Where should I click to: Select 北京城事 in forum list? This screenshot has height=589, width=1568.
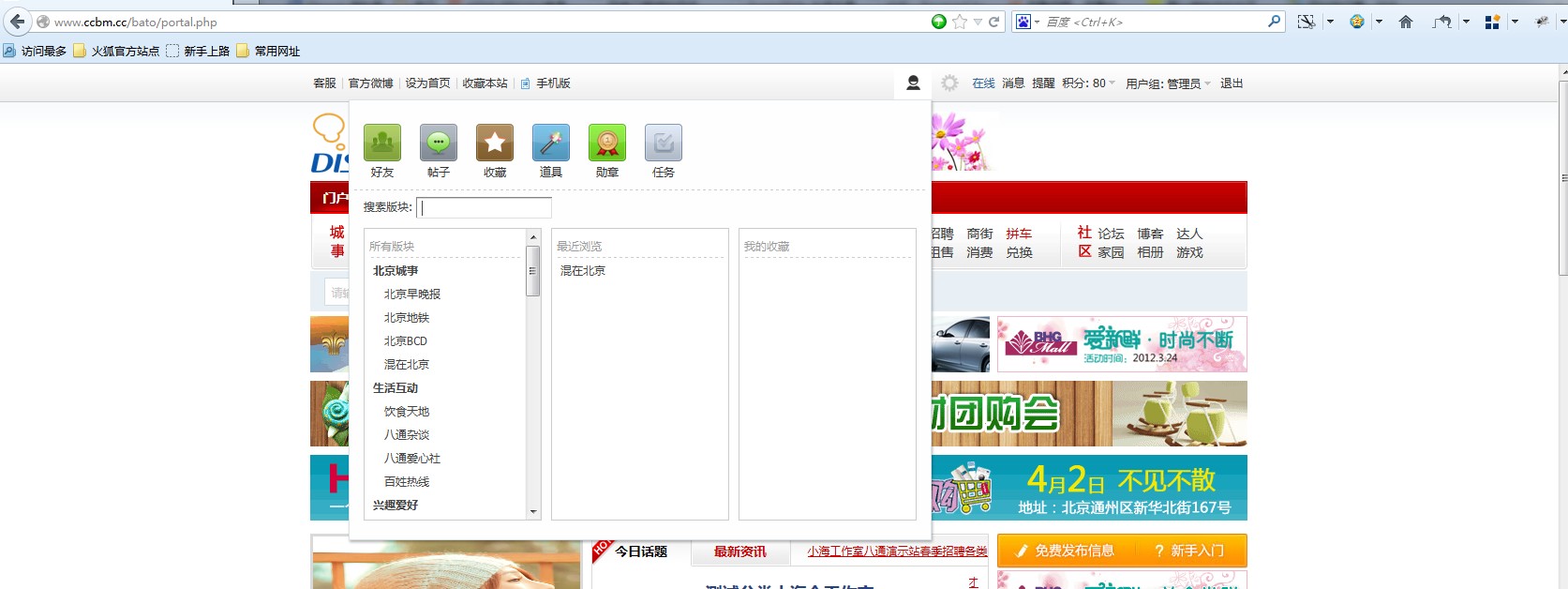(x=396, y=271)
